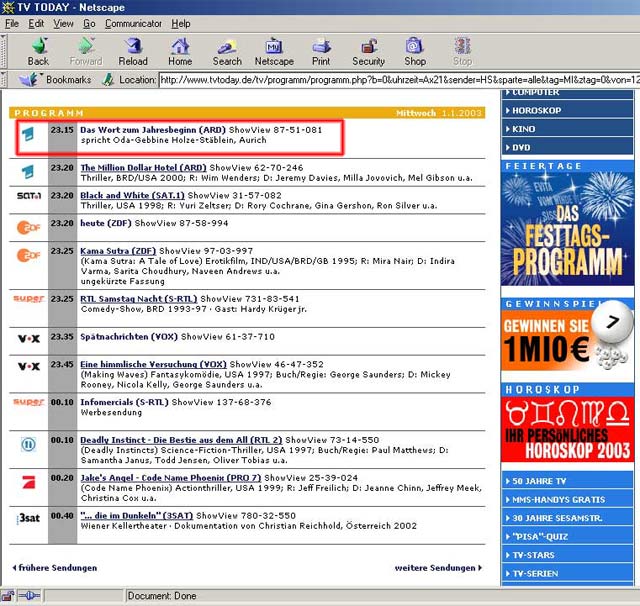
Task: Click the My Netscape icon
Action: (x=274, y=51)
